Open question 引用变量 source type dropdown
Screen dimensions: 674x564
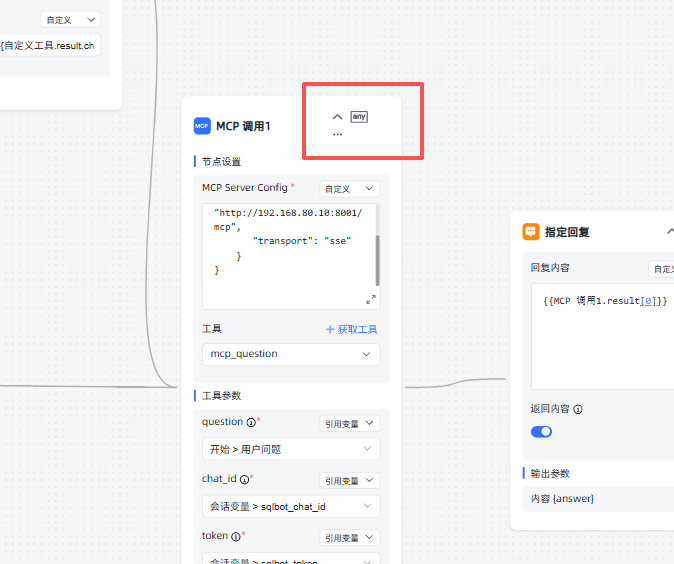[349, 424]
